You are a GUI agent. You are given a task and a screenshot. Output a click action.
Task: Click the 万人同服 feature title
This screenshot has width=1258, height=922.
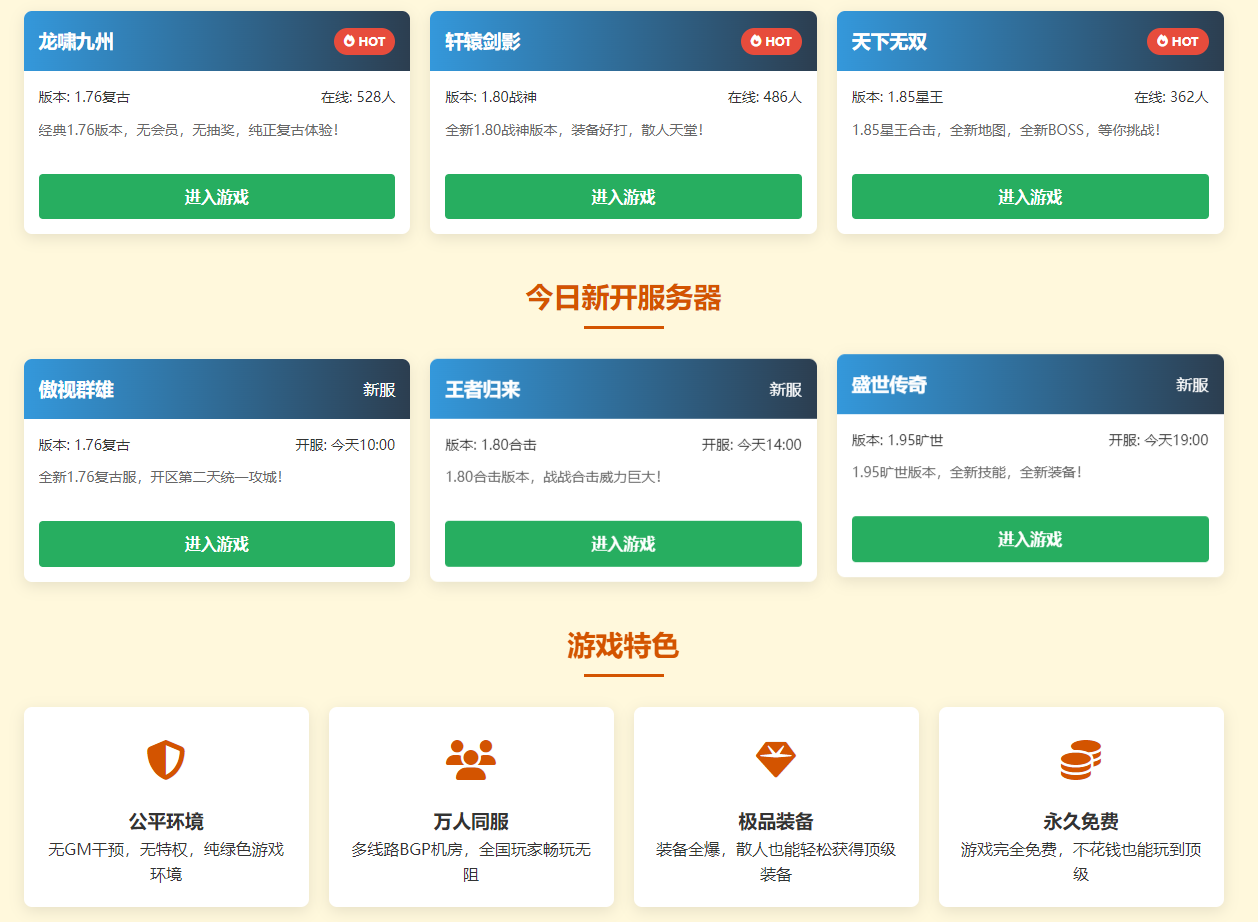pos(471,822)
